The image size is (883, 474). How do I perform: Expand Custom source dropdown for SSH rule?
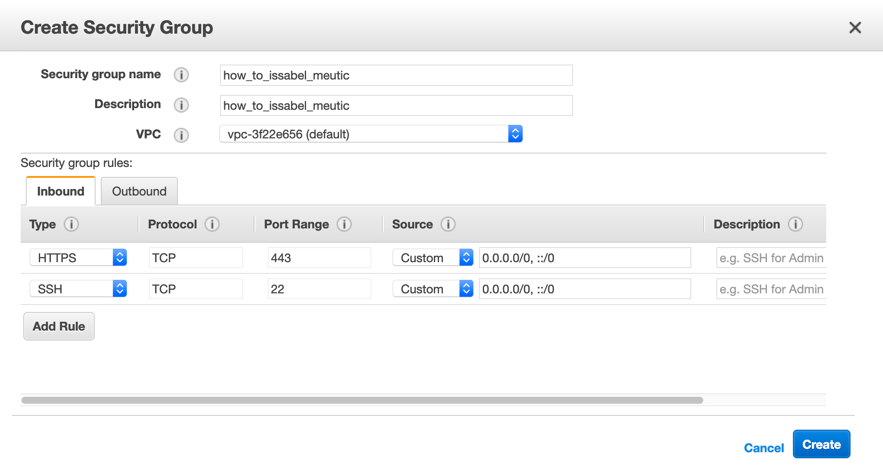point(433,289)
